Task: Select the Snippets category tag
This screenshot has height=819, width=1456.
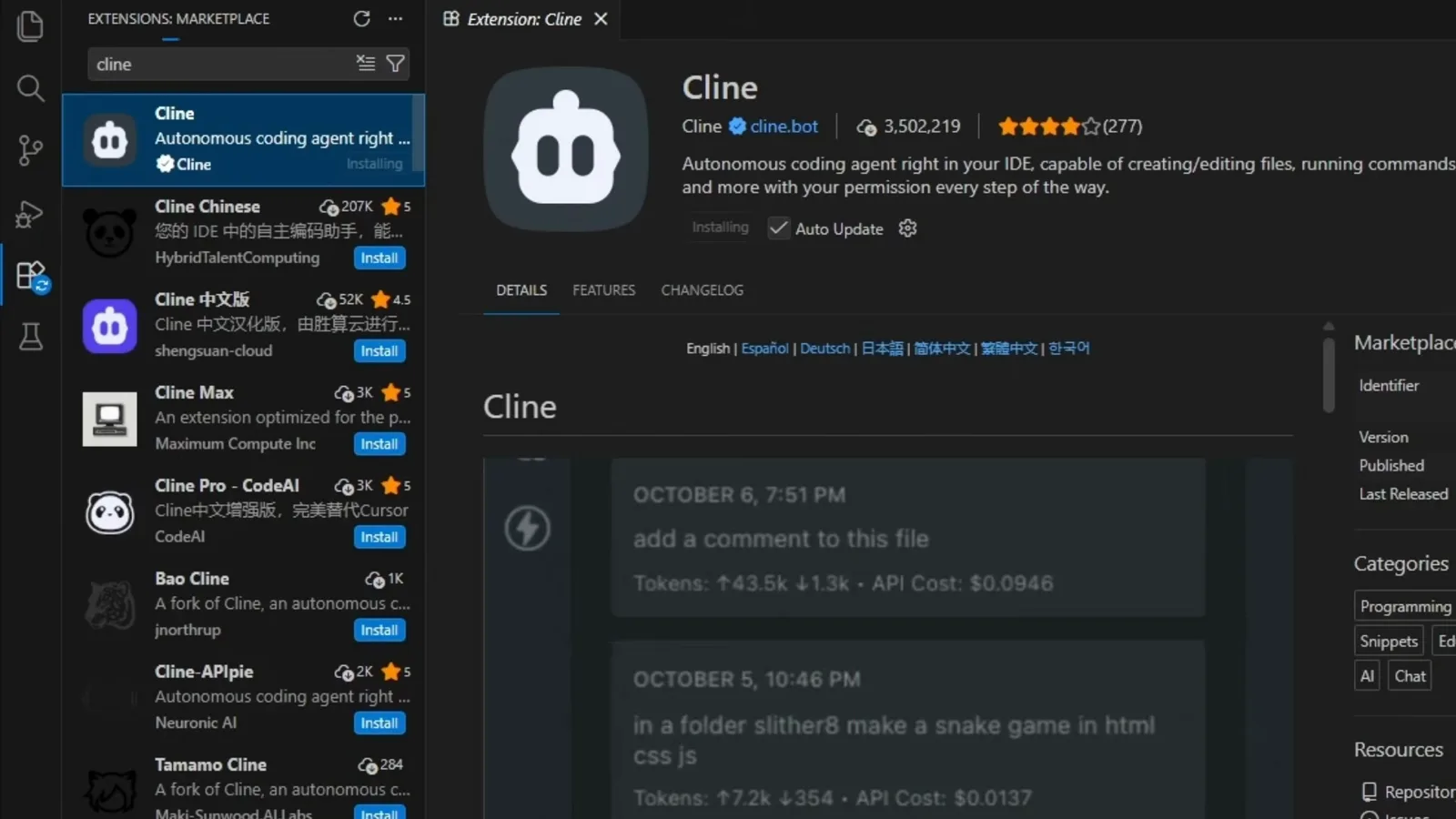Action: (1389, 642)
